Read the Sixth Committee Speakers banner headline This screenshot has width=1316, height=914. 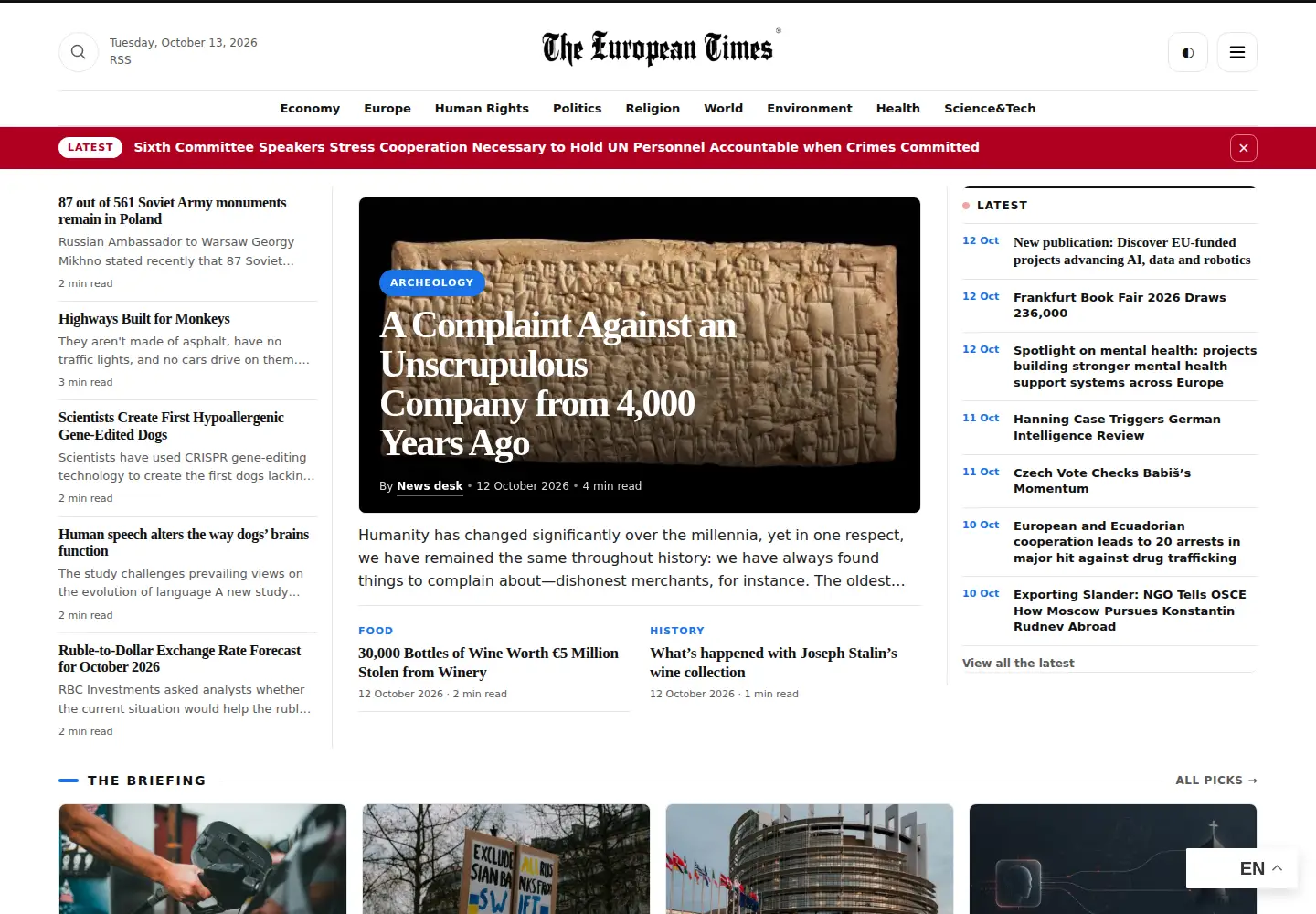point(557,147)
